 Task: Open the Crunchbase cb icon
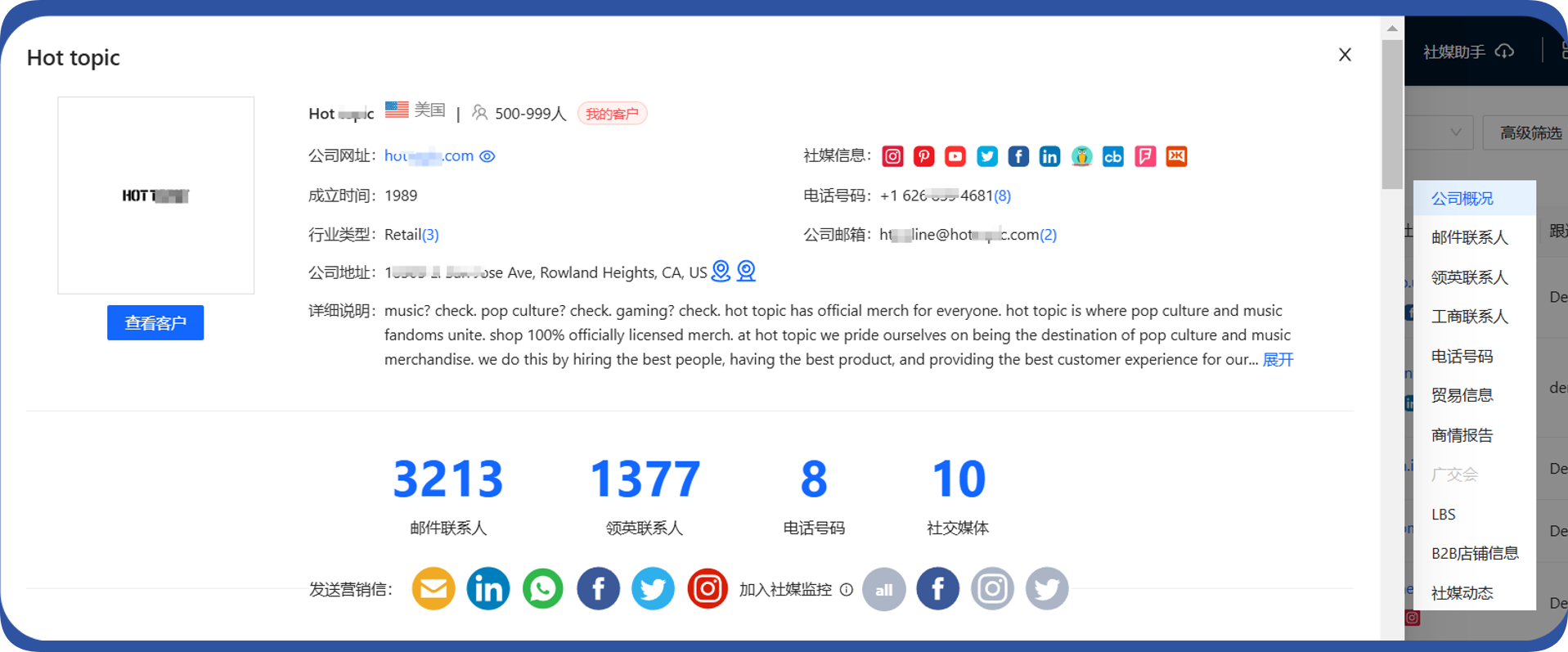click(1113, 156)
